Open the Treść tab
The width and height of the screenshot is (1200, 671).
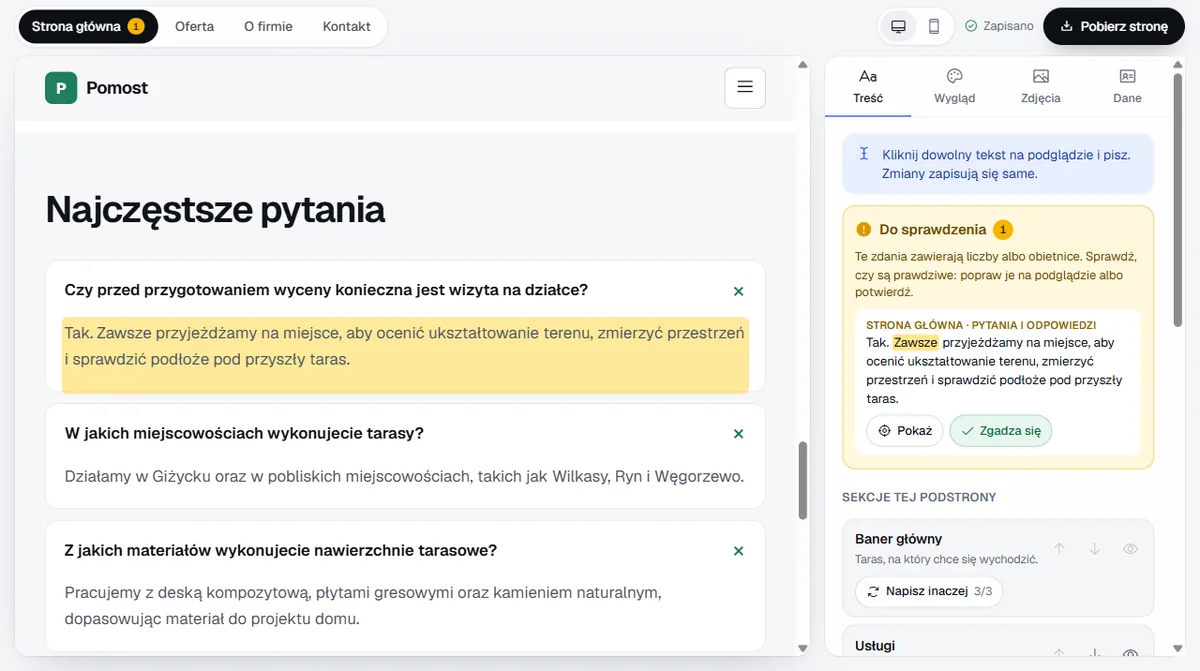pyautogui.click(x=868, y=87)
